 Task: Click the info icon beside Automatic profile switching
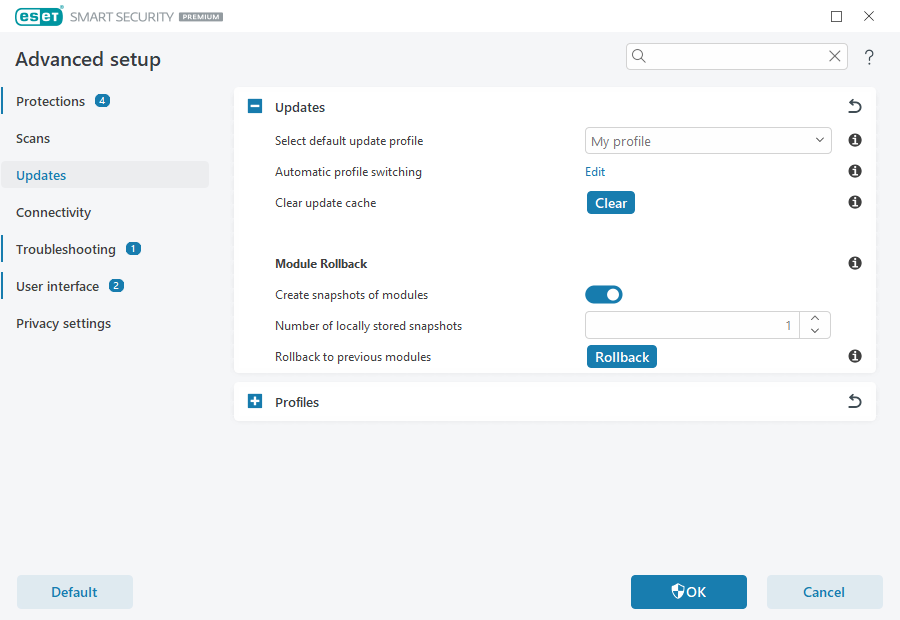coord(855,171)
